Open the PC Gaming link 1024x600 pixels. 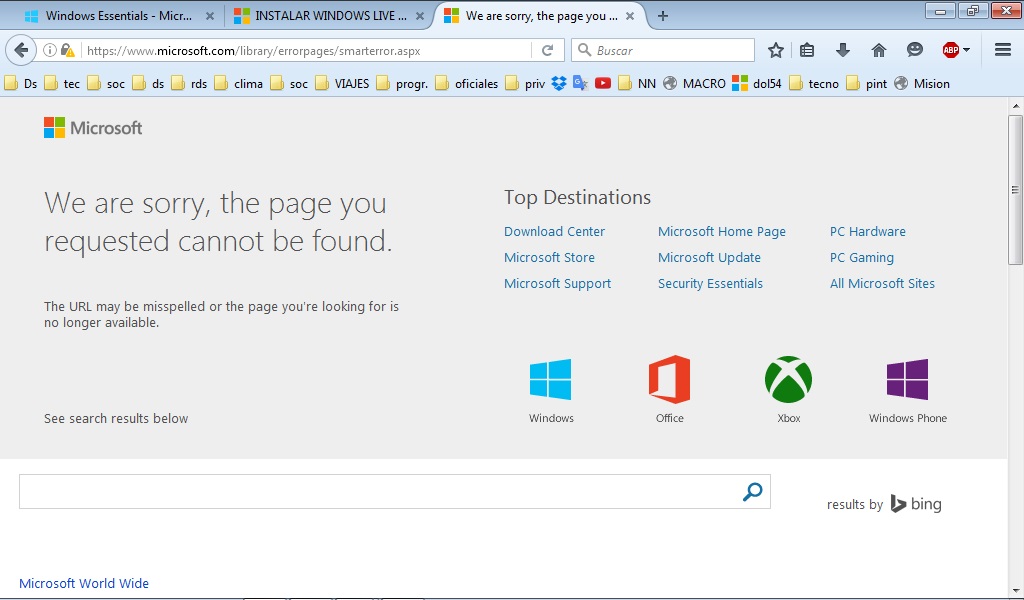tap(861, 257)
